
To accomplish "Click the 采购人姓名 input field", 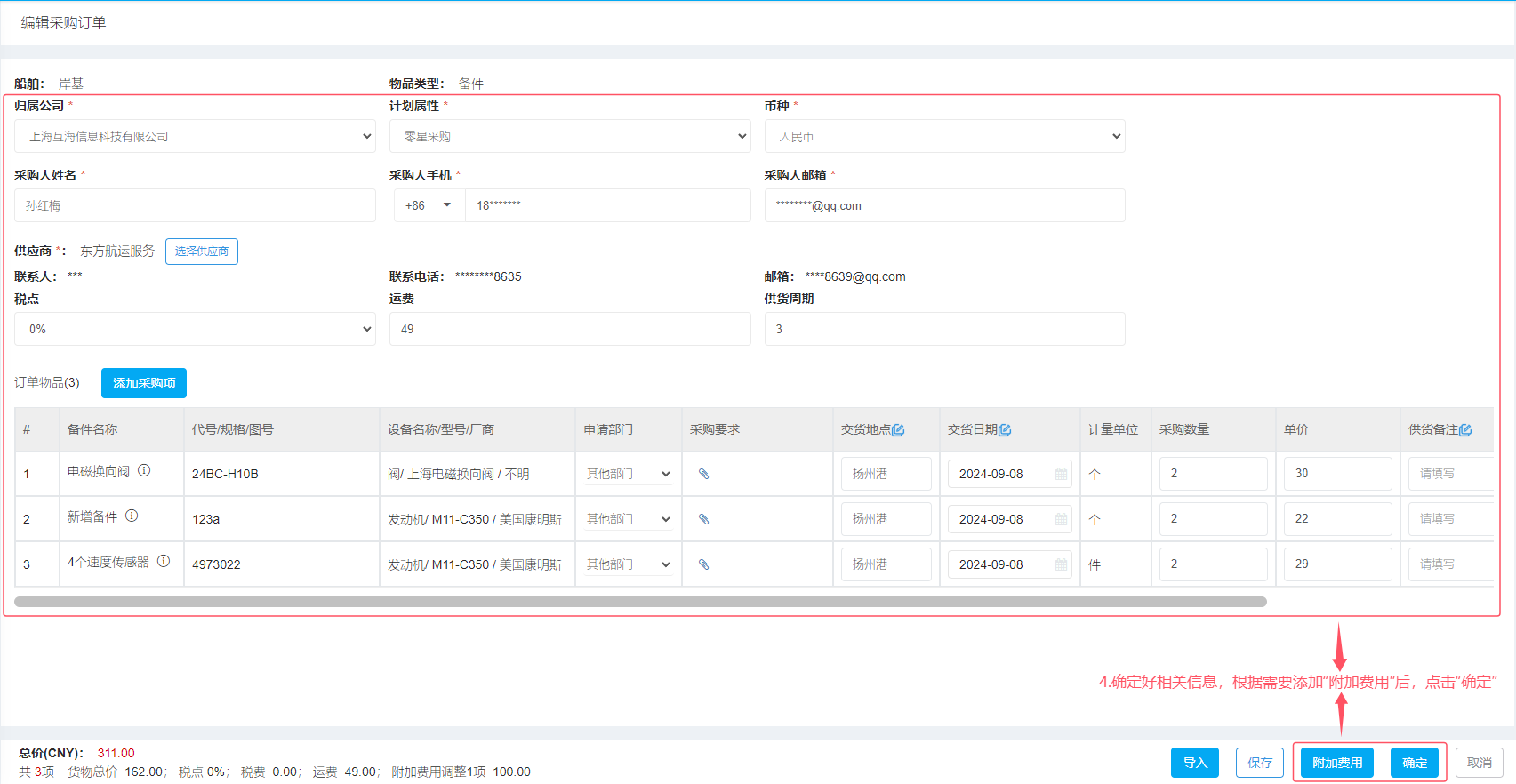I will (195, 205).
